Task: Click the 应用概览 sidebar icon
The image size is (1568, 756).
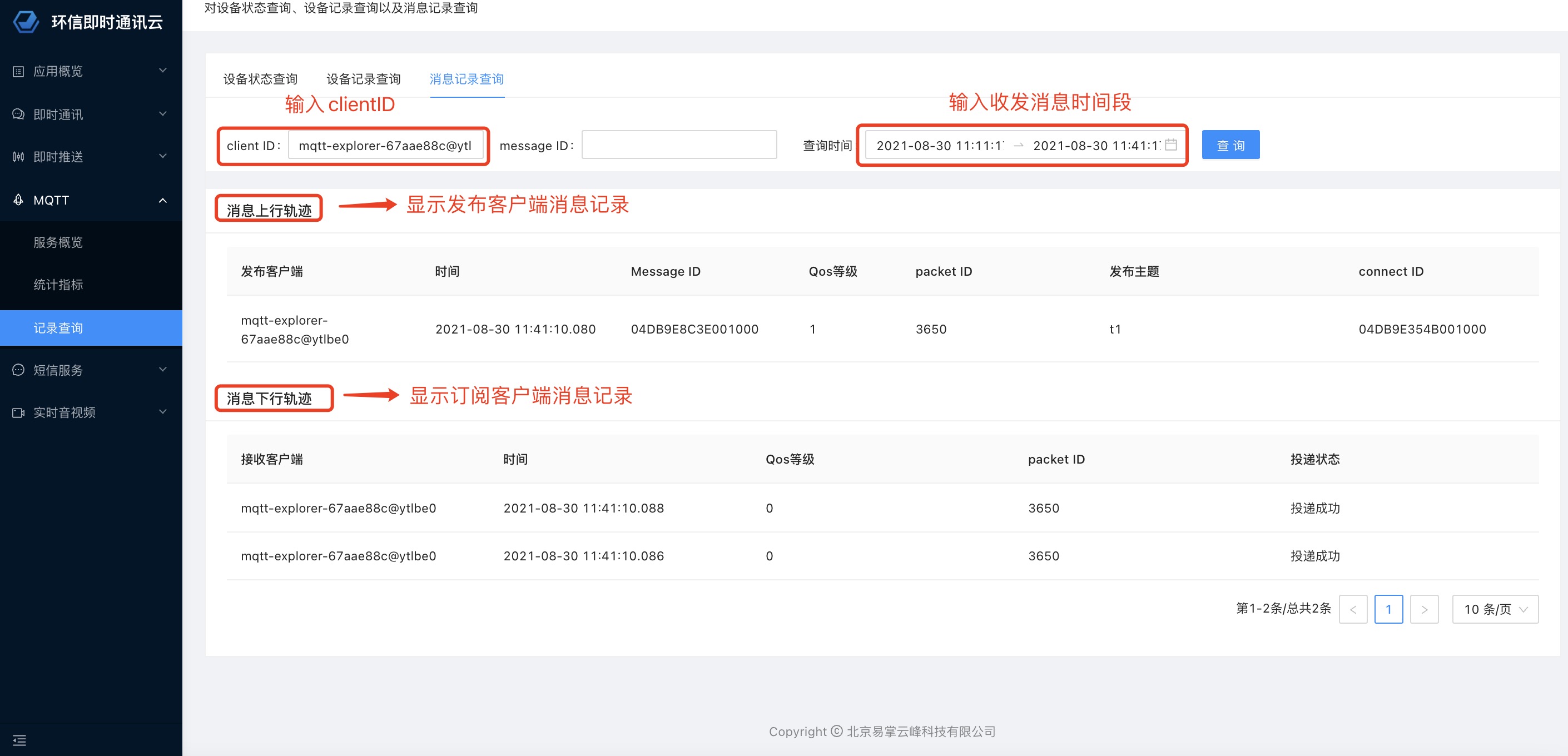Action: pos(18,71)
